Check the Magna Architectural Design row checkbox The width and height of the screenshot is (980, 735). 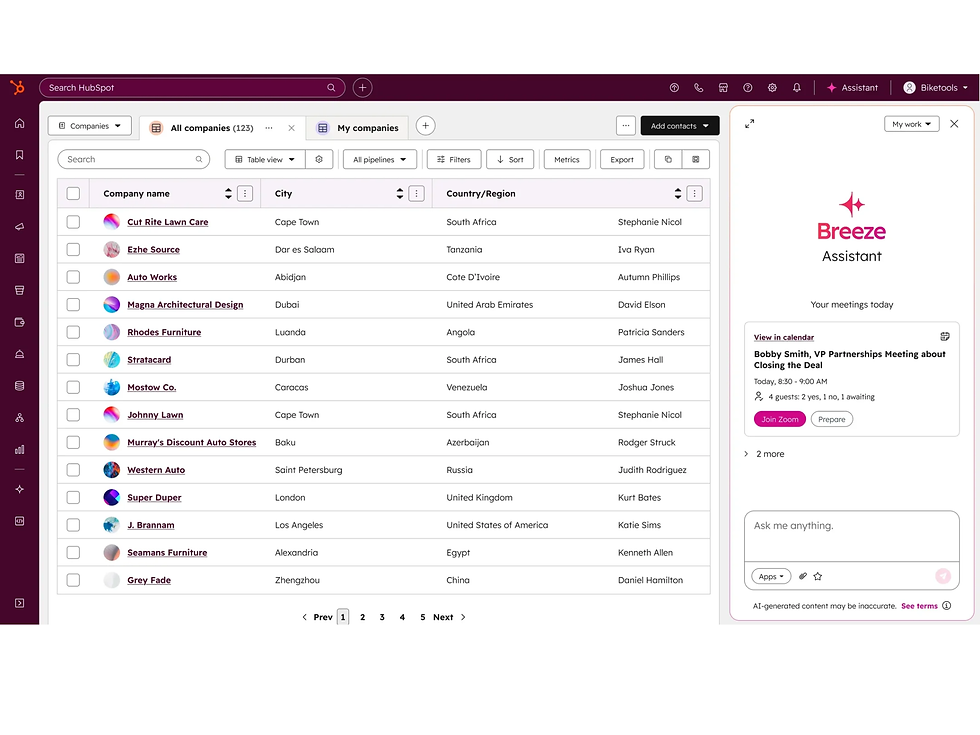point(73,304)
